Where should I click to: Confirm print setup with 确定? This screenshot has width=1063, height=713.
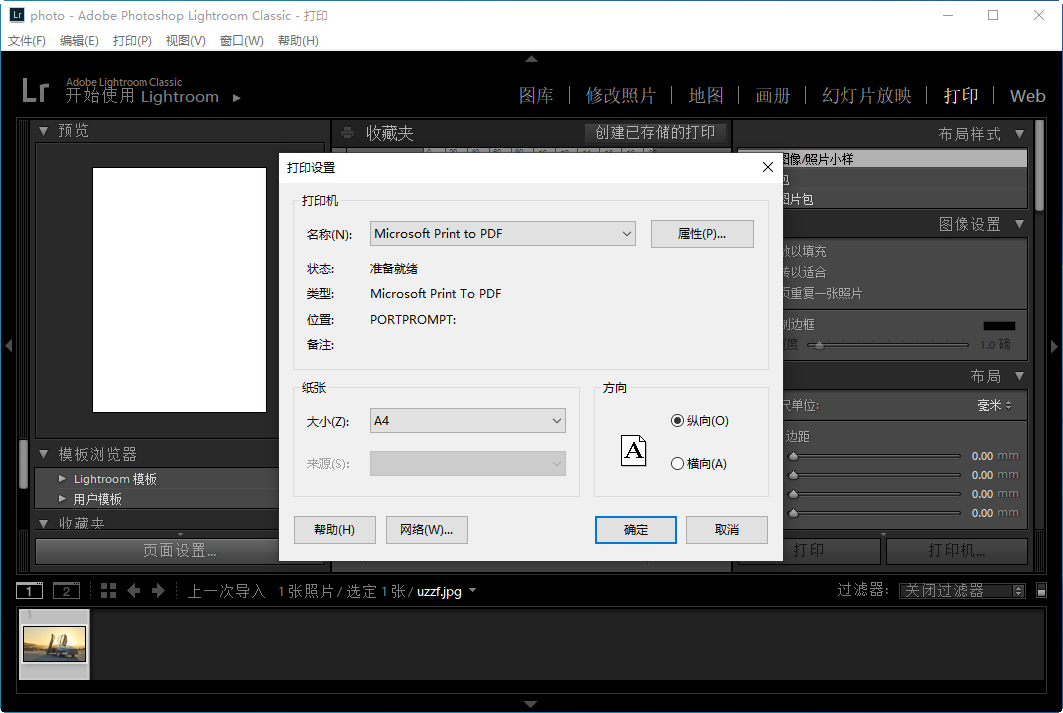635,530
